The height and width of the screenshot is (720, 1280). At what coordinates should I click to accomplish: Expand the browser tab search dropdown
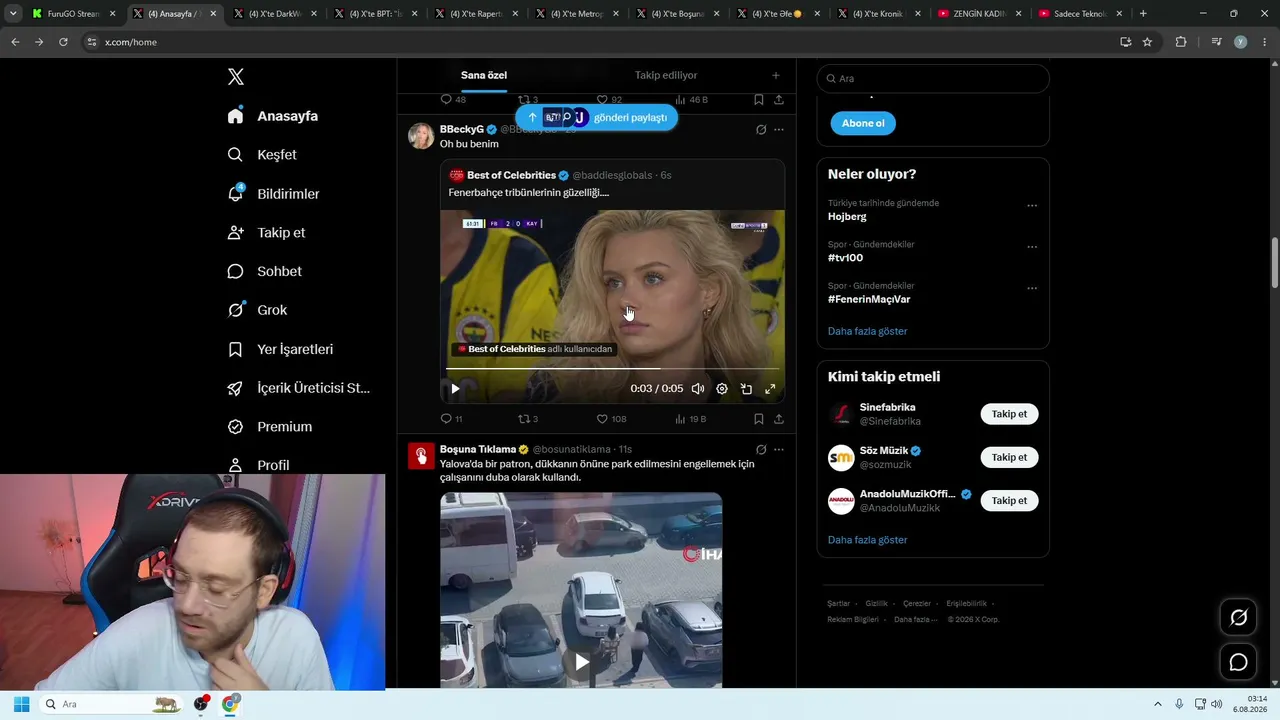(13, 14)
